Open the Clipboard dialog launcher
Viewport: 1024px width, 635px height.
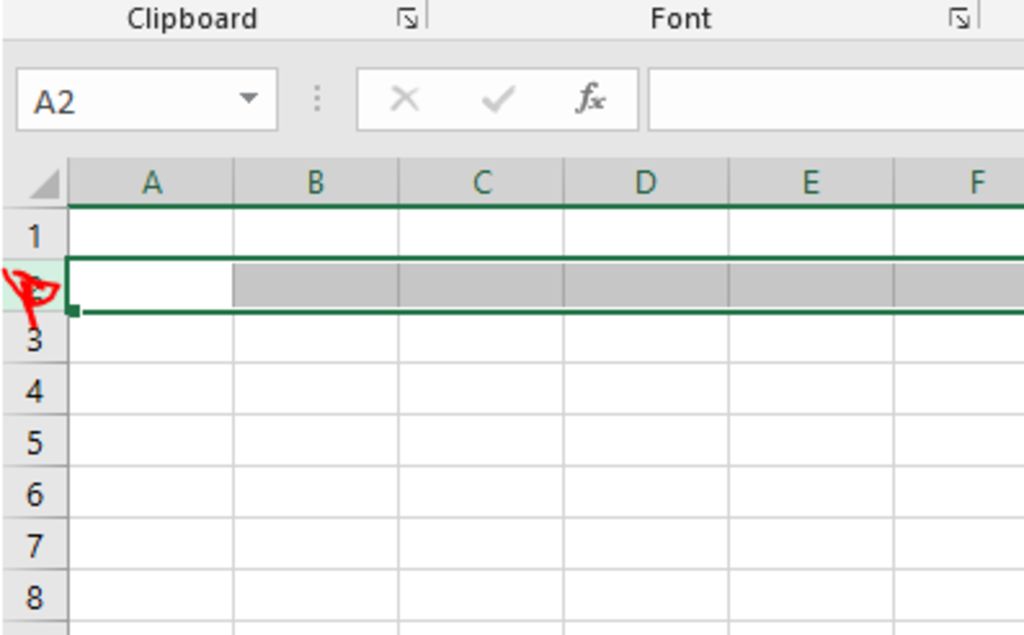point(408,18)
